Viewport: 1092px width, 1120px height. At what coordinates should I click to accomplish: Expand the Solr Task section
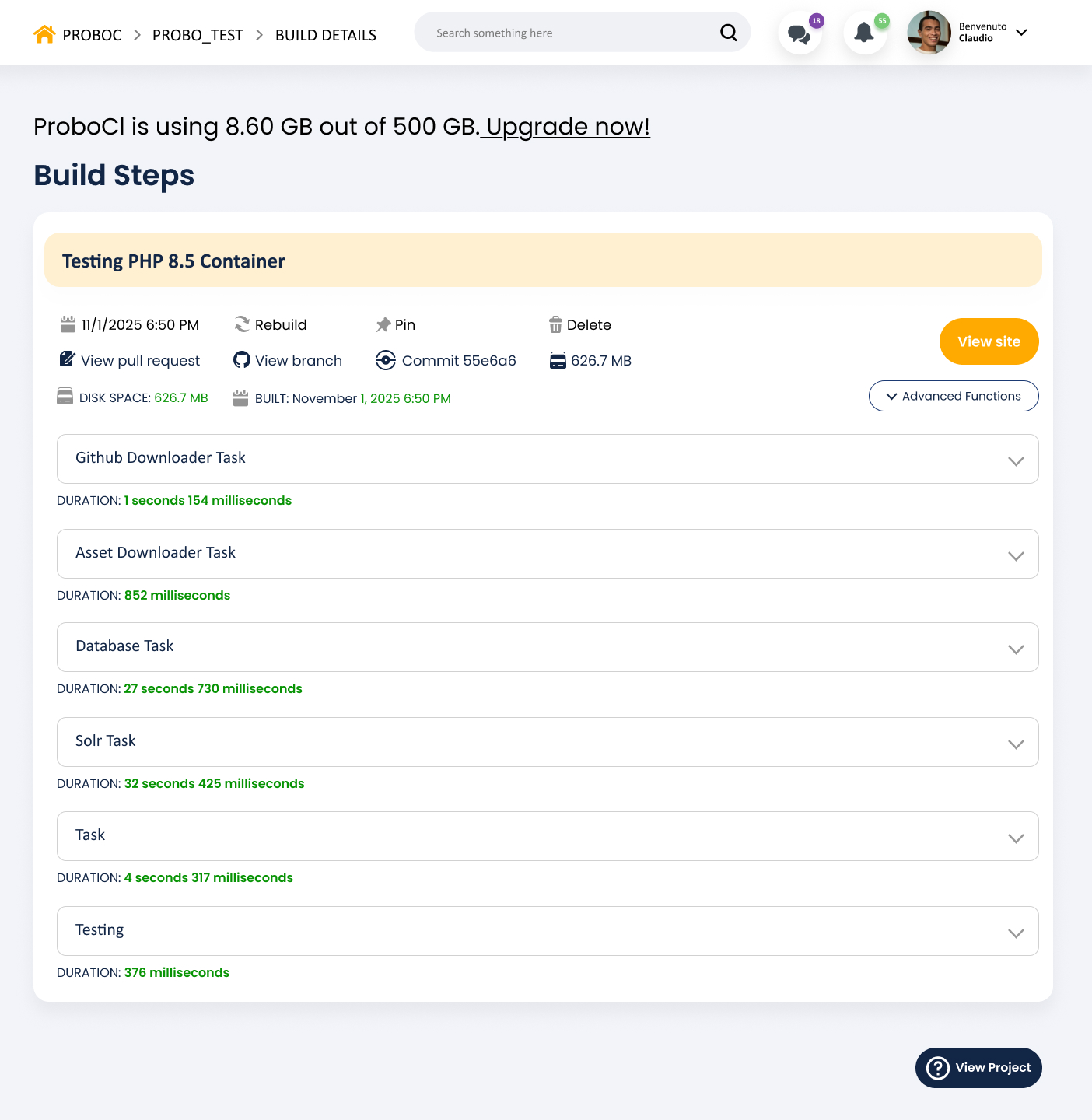click(1015, 744)
